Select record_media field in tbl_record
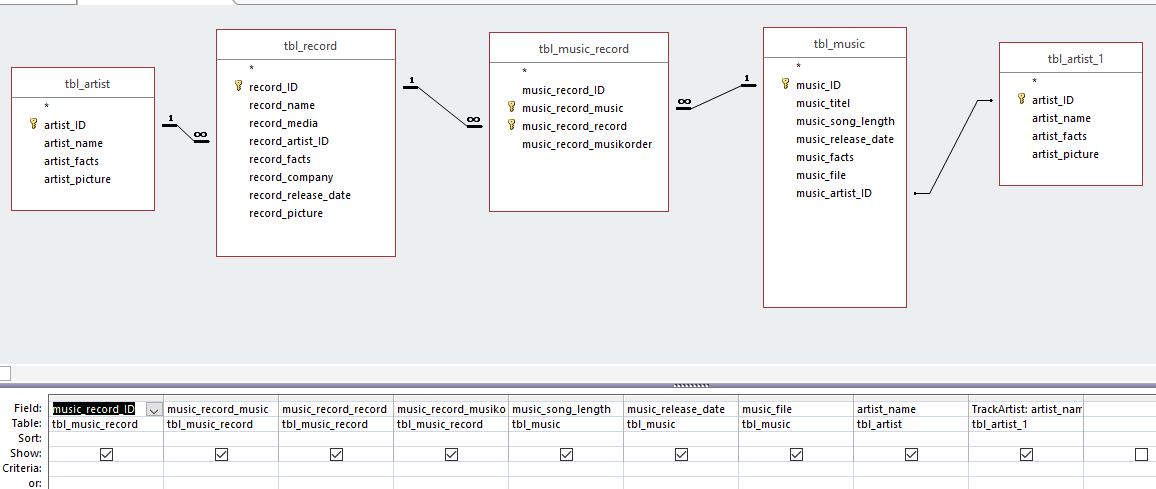The image size is (1156, 489). tap(283, 122)
